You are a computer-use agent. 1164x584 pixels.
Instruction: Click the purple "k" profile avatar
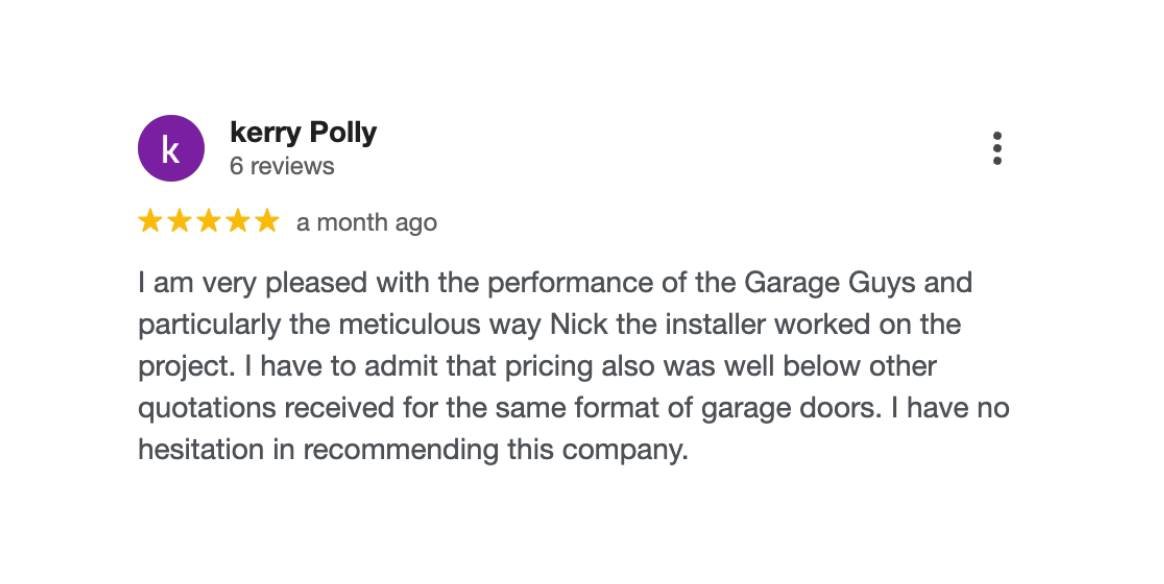pyautogui.click(x=171, y=149)
